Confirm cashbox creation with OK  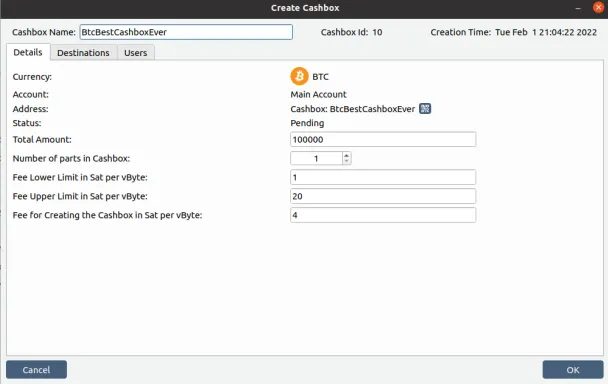point(573,370)
